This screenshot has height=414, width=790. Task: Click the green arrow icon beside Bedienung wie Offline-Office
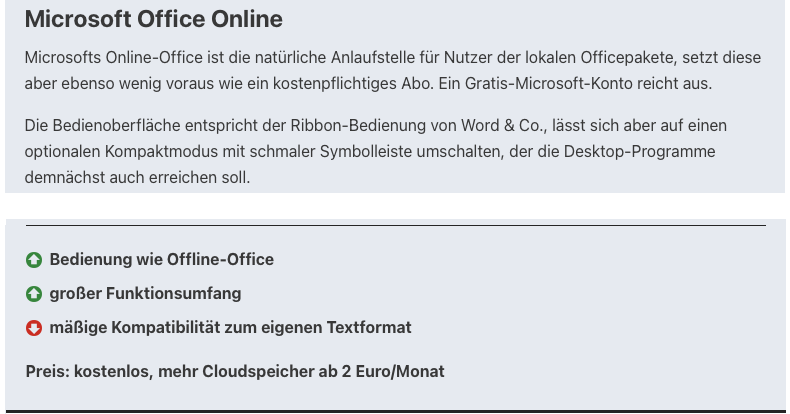pyautogui.click(x=34, y=260)
